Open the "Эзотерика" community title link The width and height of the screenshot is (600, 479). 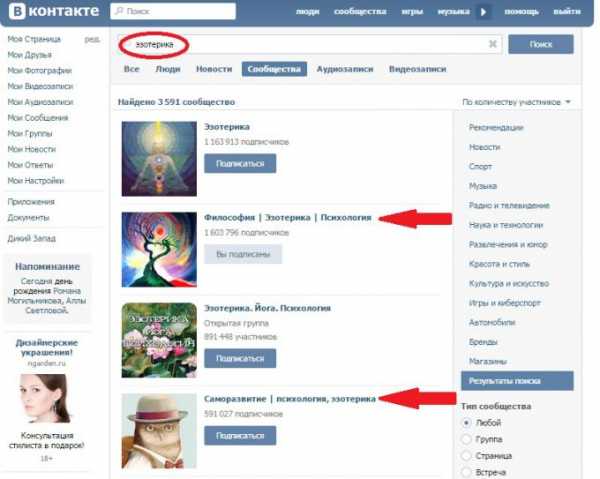(227, 127)
